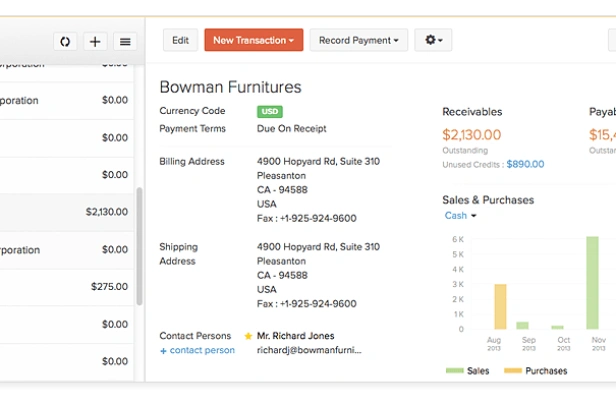Open the gear settings dropdown
Screen dimensions: 616x405
tap(433, 40)
